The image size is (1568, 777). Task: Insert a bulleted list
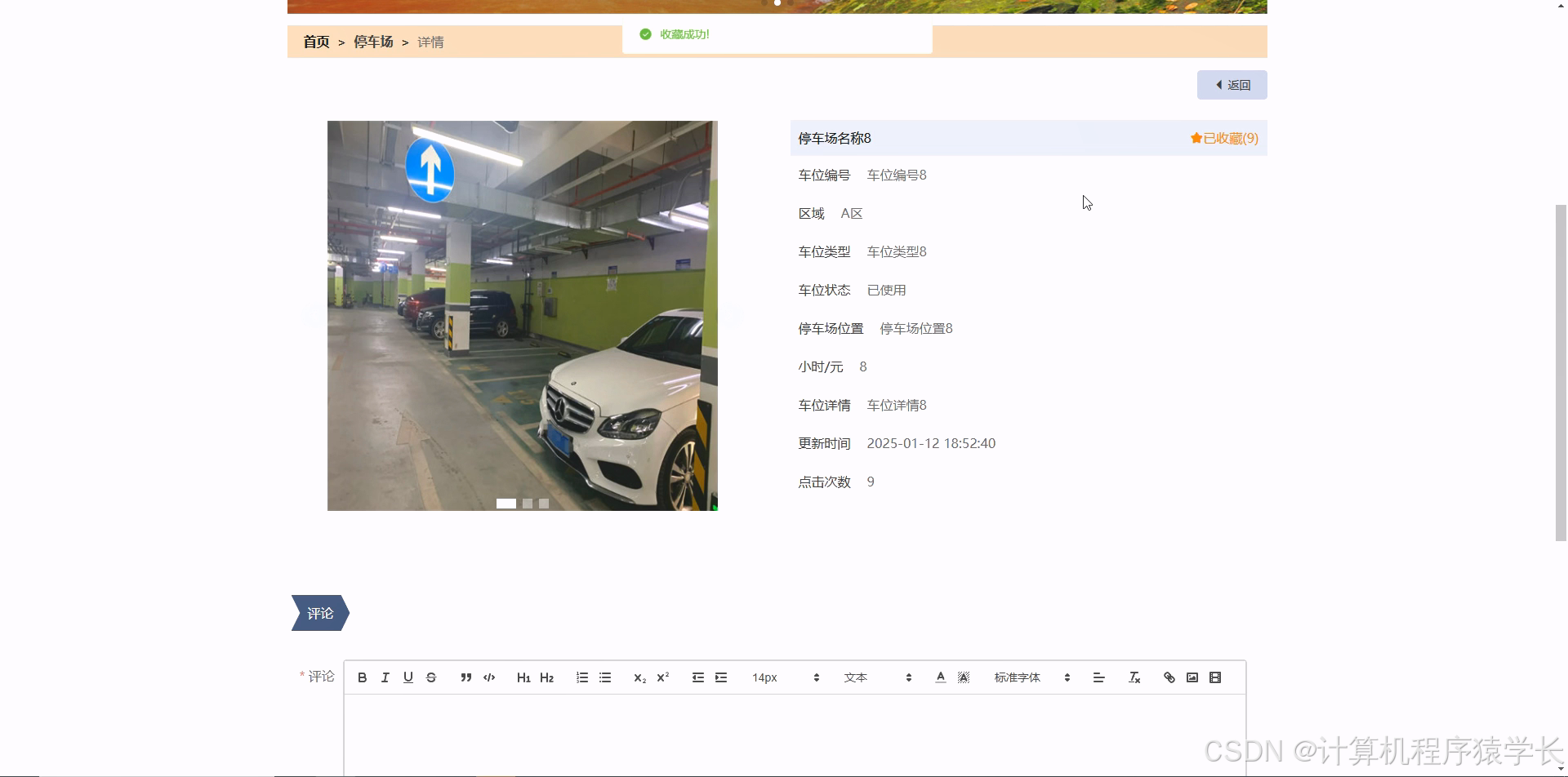(x=605, y=677)
